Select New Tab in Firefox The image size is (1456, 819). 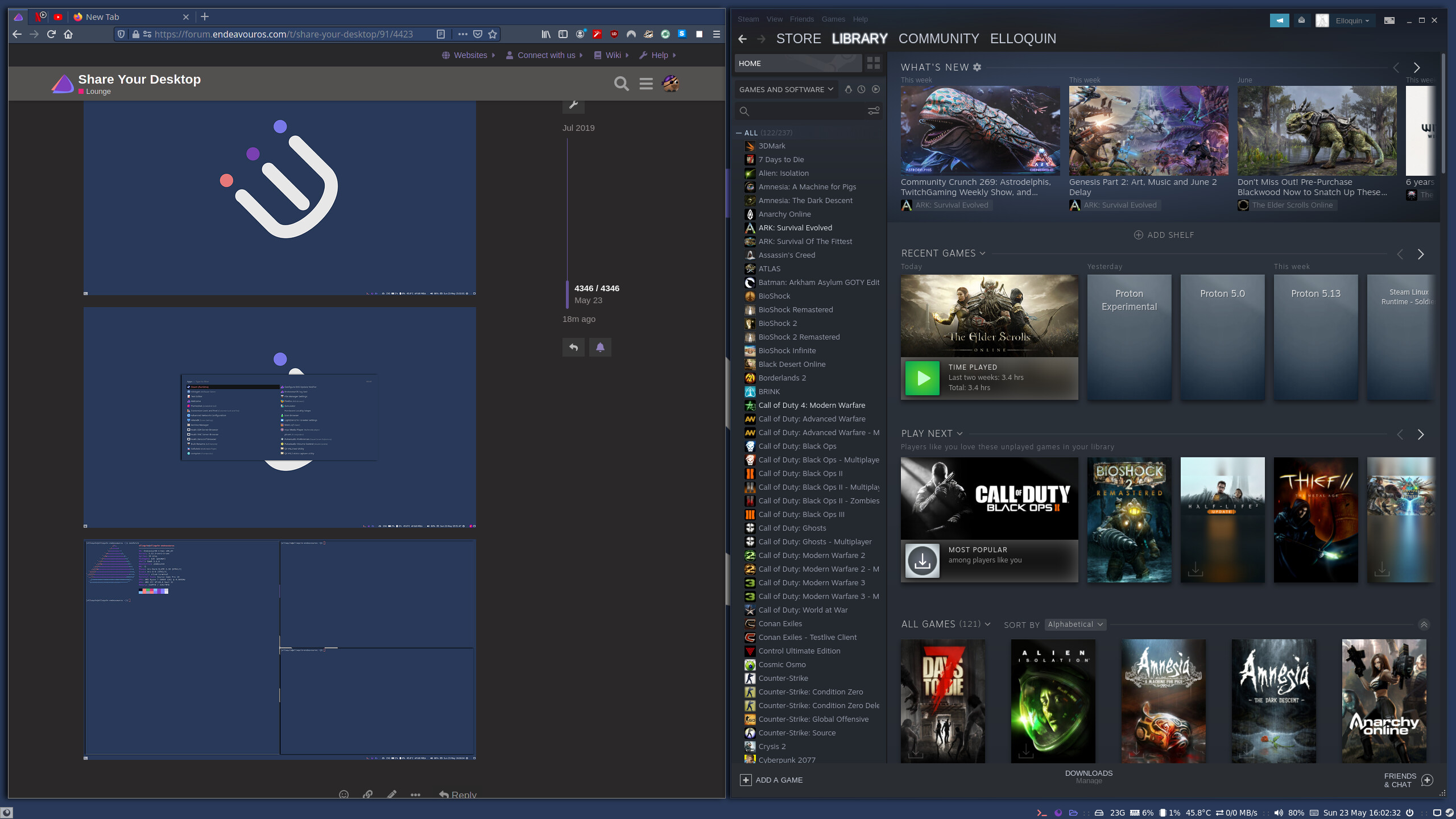coord(131,17)
